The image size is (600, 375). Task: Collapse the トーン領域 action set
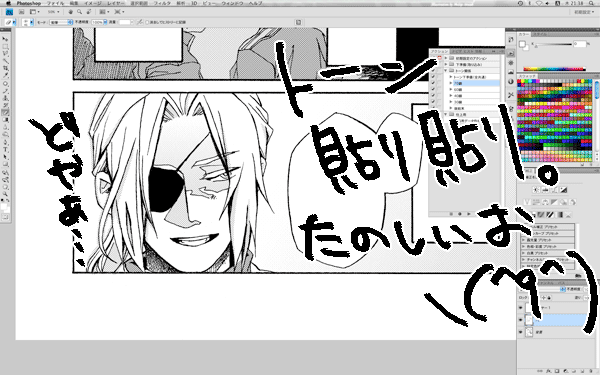(446, 71)
